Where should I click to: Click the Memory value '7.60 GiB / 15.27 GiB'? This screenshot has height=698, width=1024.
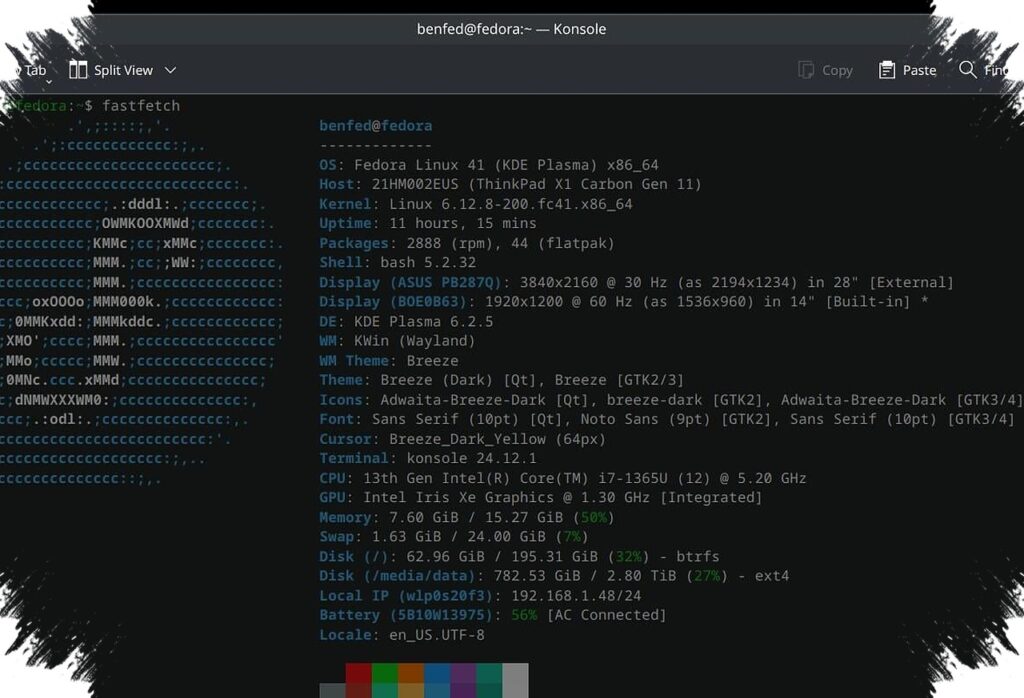[476, 517]
